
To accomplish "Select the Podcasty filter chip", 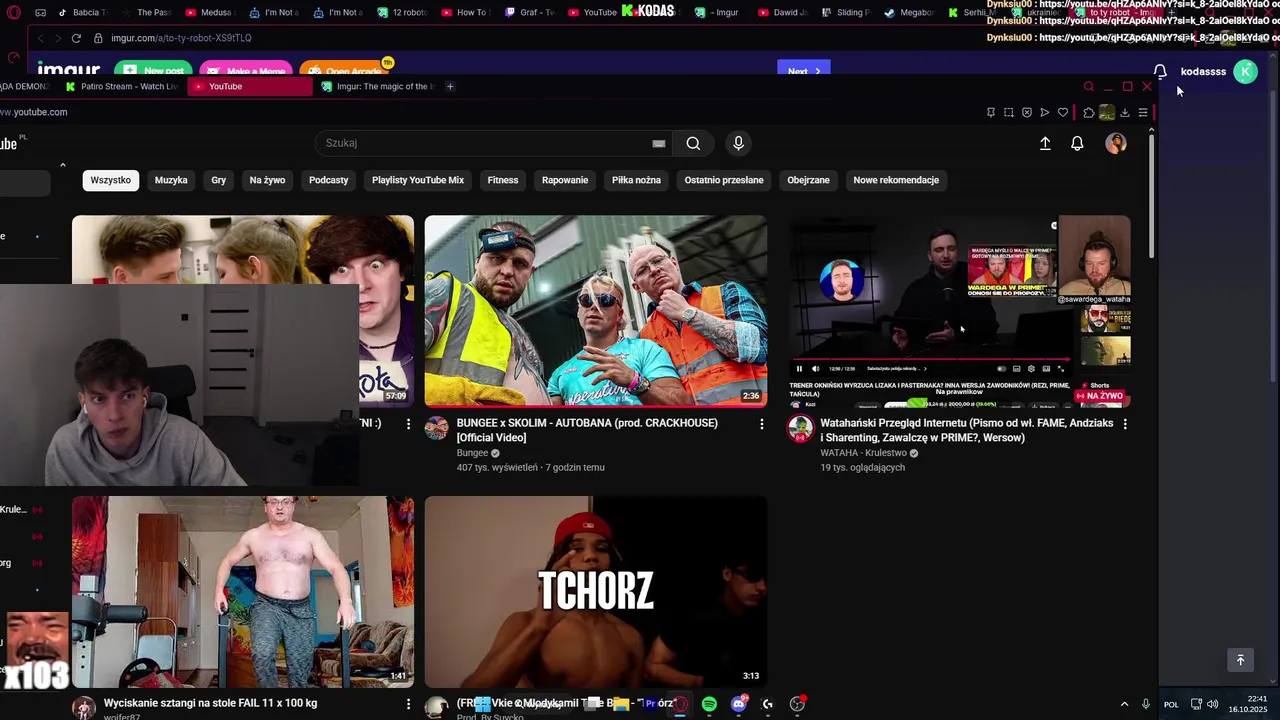I will [329, 180].
